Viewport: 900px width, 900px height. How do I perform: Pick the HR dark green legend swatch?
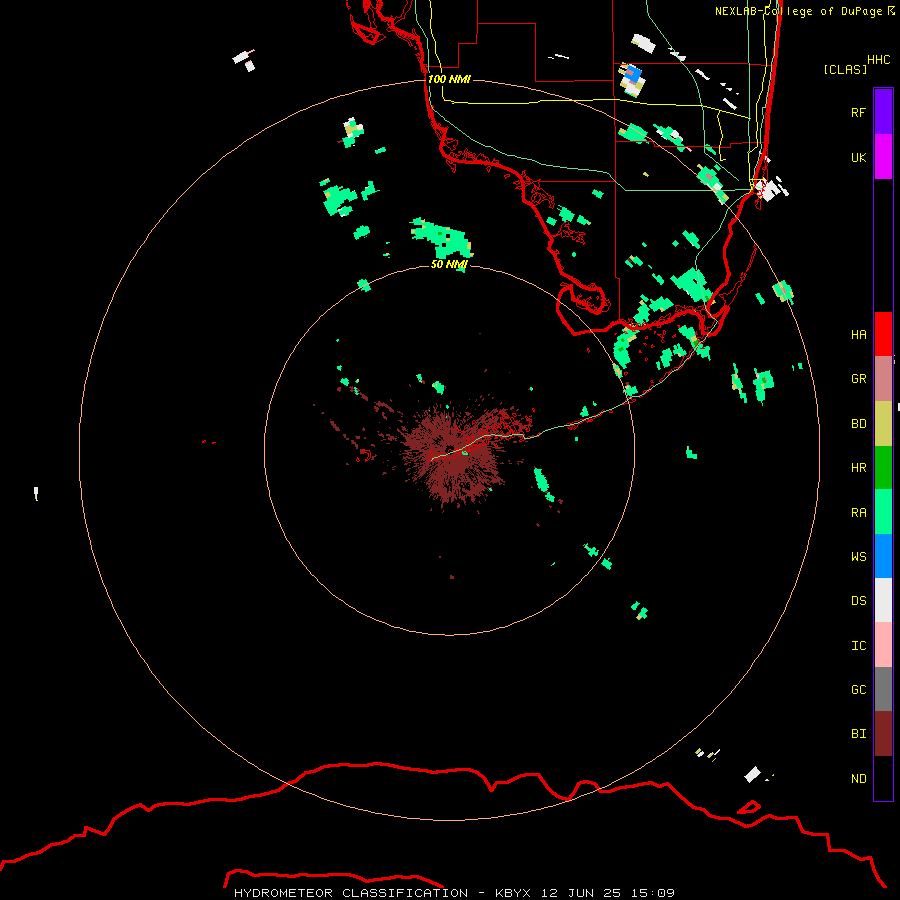[x=883, y=468]
